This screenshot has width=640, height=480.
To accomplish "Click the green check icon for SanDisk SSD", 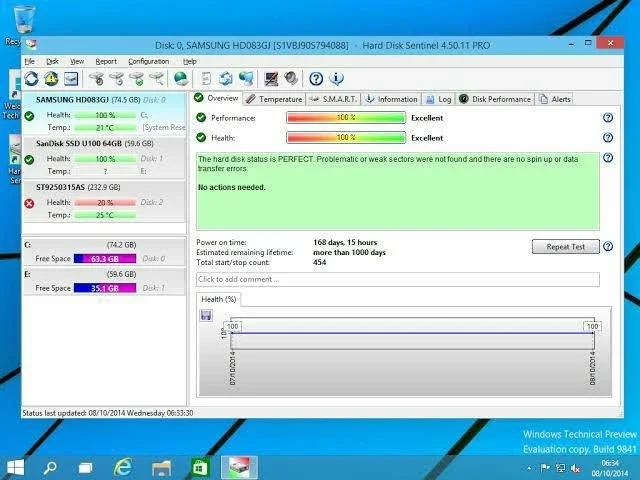I will click(x=29, y=159).
